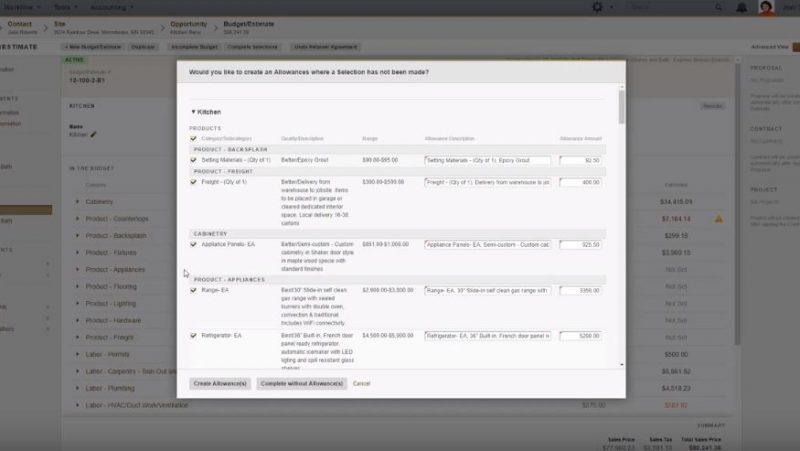Open the Accounting menu
This screenshot has width=800, height=451.
tap(108, 7)
